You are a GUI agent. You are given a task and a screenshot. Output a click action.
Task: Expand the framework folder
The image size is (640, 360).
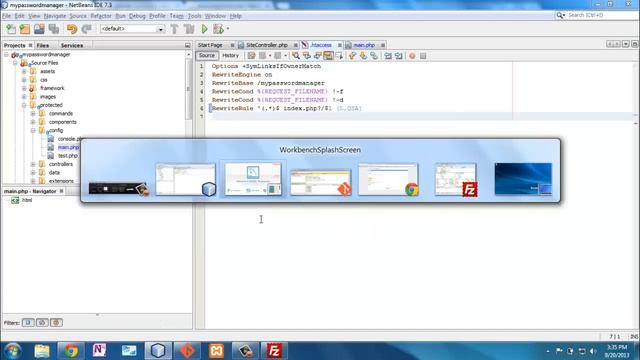pos(24,88)
